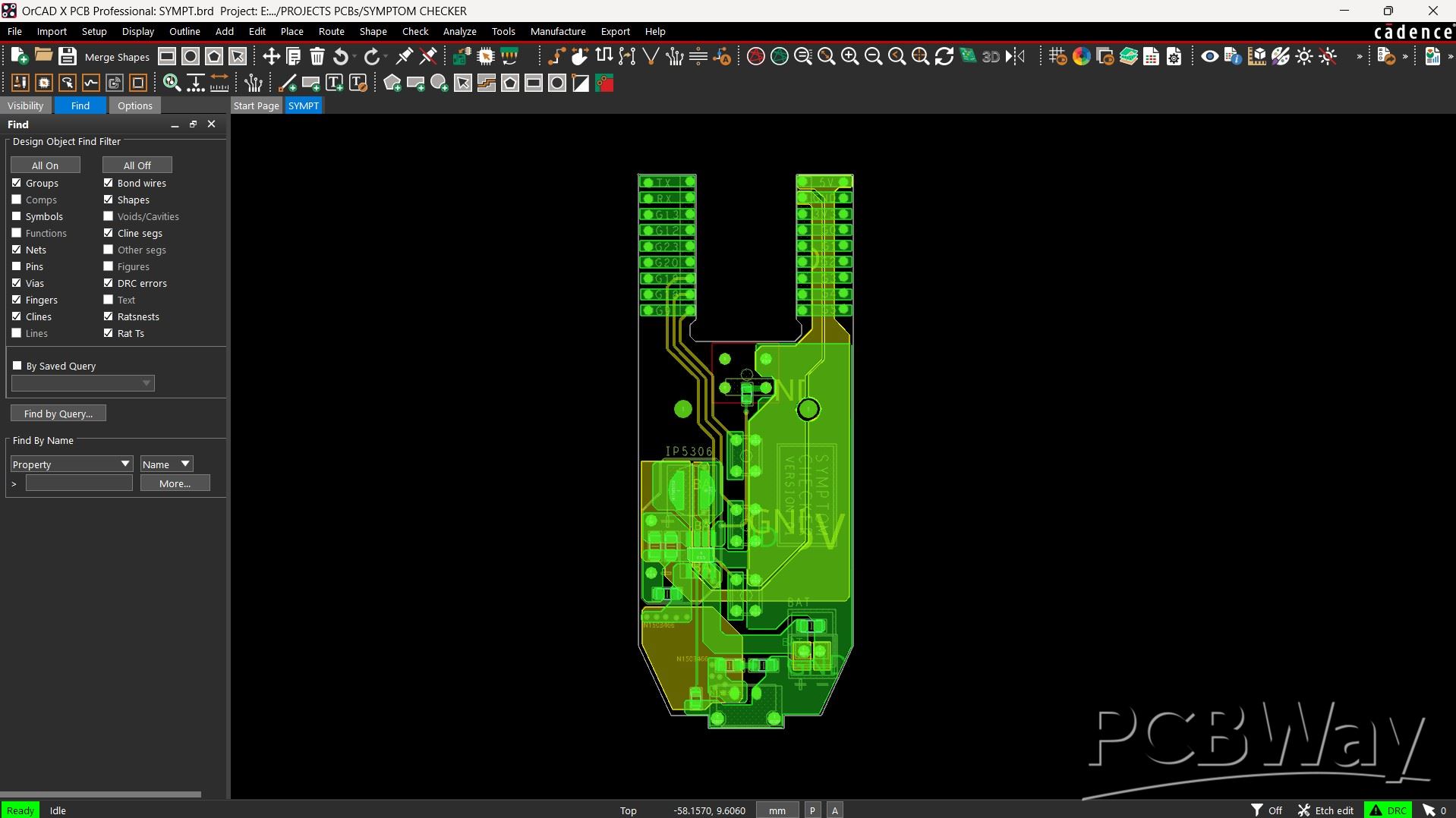The width and height of the screenshot is (1456, 818).
Task: Toggle the DRC errors checkbox
Action: click(109, 283)
